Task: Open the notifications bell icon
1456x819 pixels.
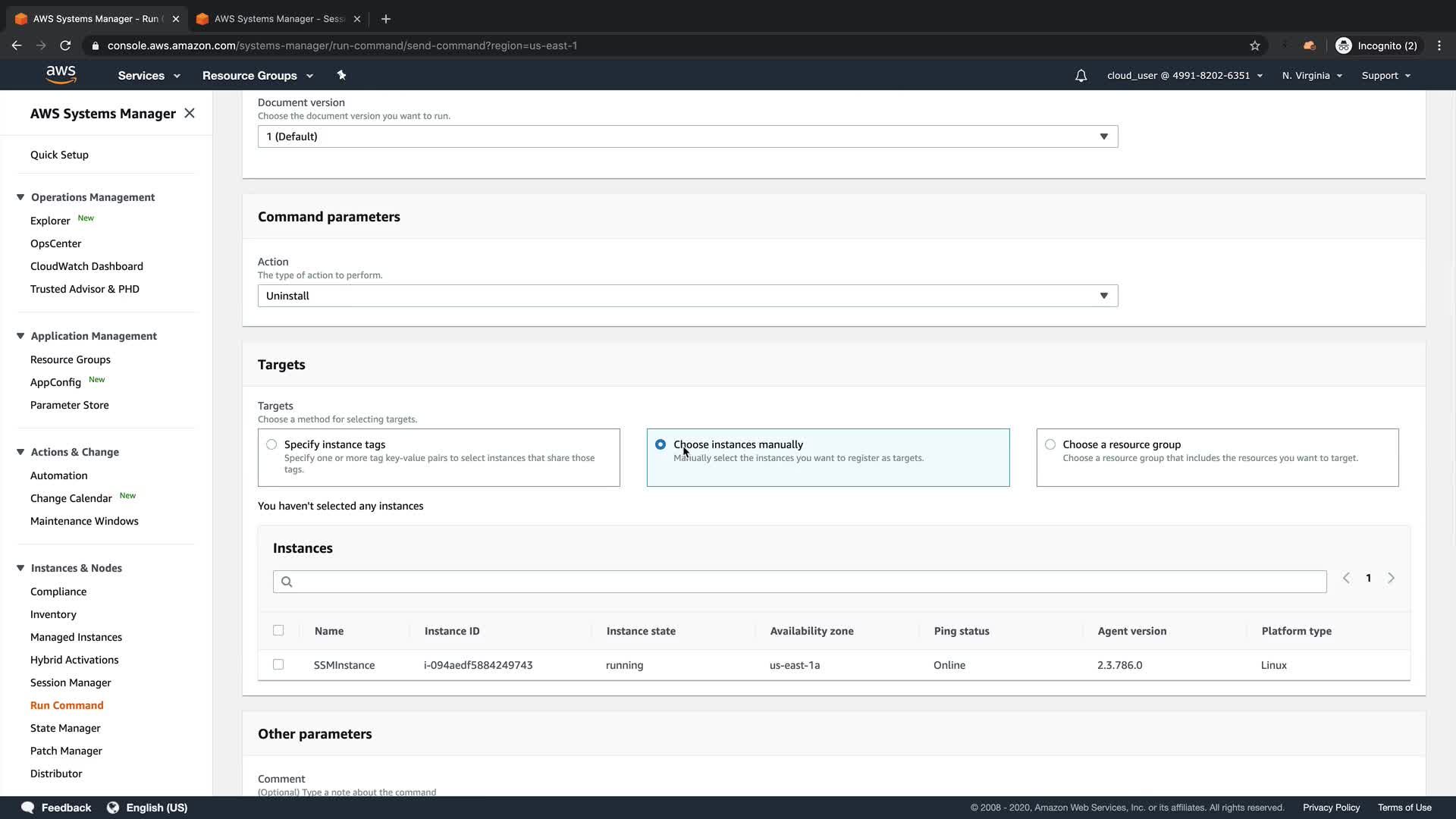Action: pos(1081,76)
